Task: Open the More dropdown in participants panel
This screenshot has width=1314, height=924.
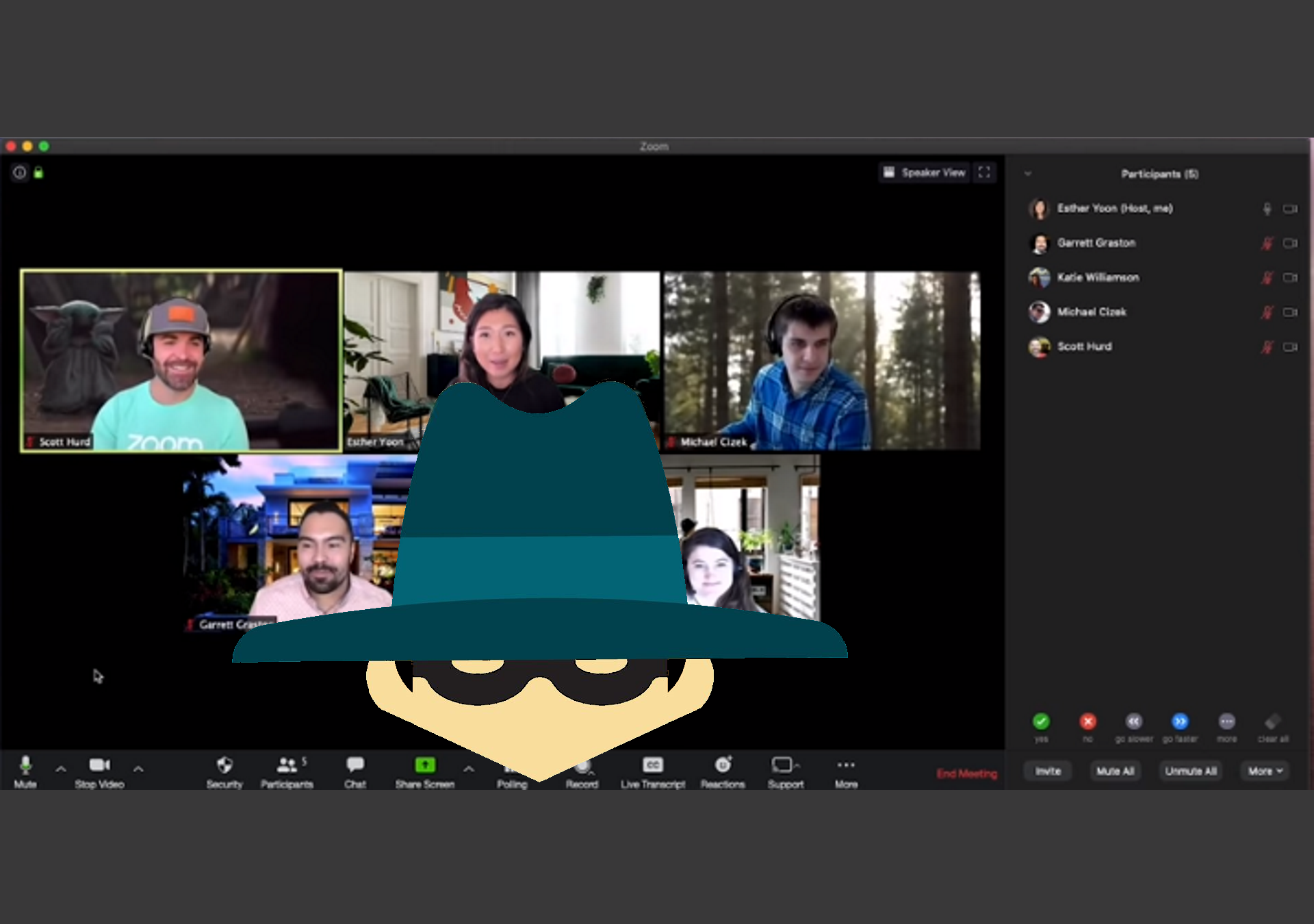Action: tap(1265, 771)
